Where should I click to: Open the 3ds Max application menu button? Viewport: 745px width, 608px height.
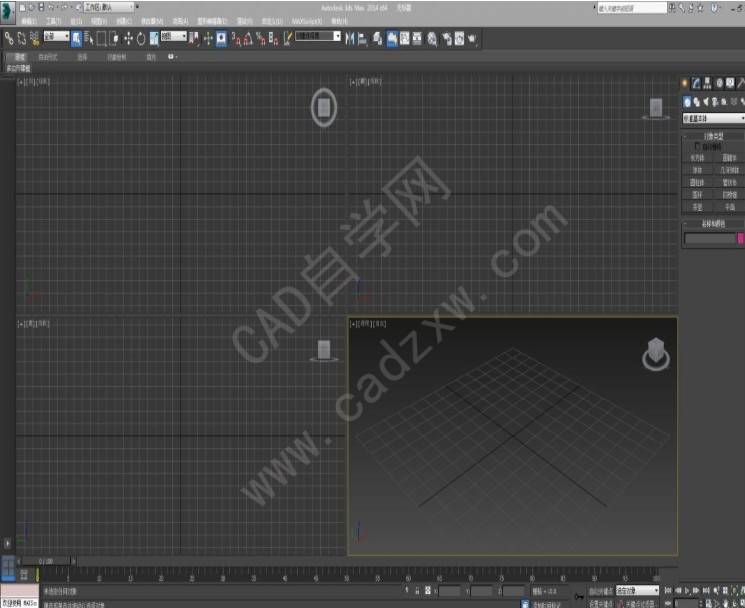click(x=8, y=13)
